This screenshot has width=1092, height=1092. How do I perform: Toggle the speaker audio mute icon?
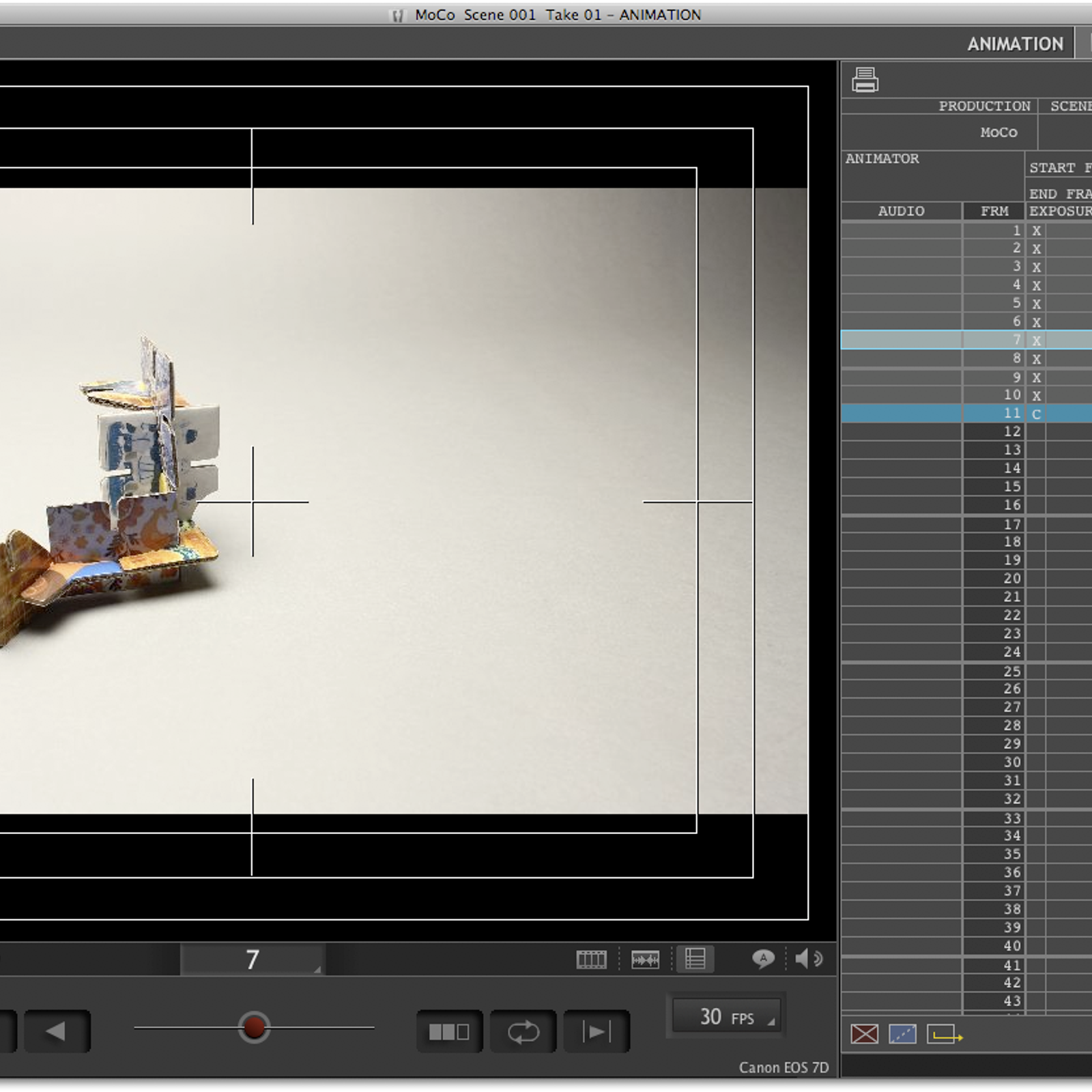809,959
